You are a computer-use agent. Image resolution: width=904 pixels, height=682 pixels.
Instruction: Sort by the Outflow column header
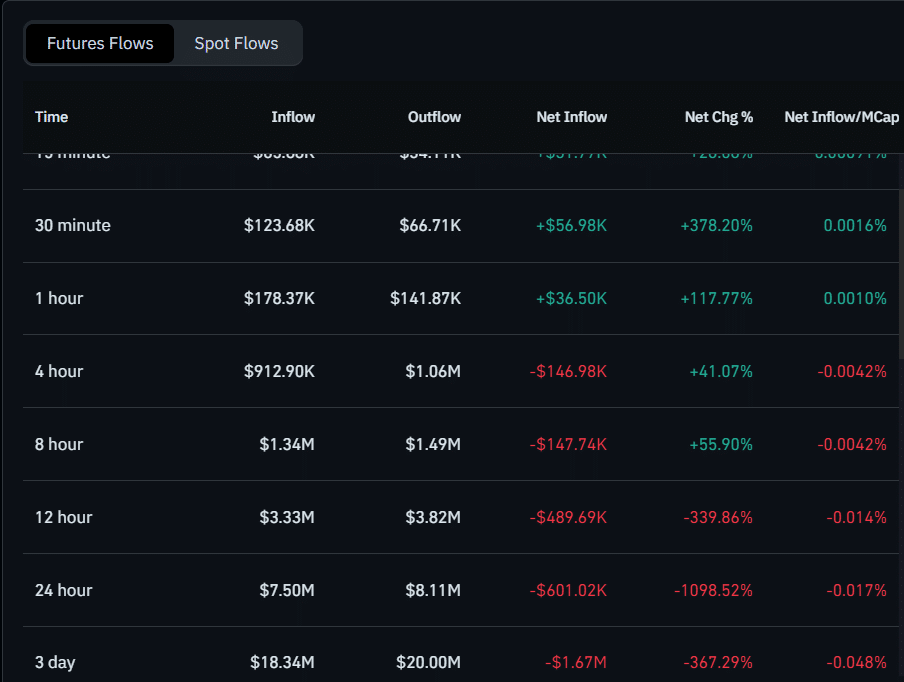434,116
